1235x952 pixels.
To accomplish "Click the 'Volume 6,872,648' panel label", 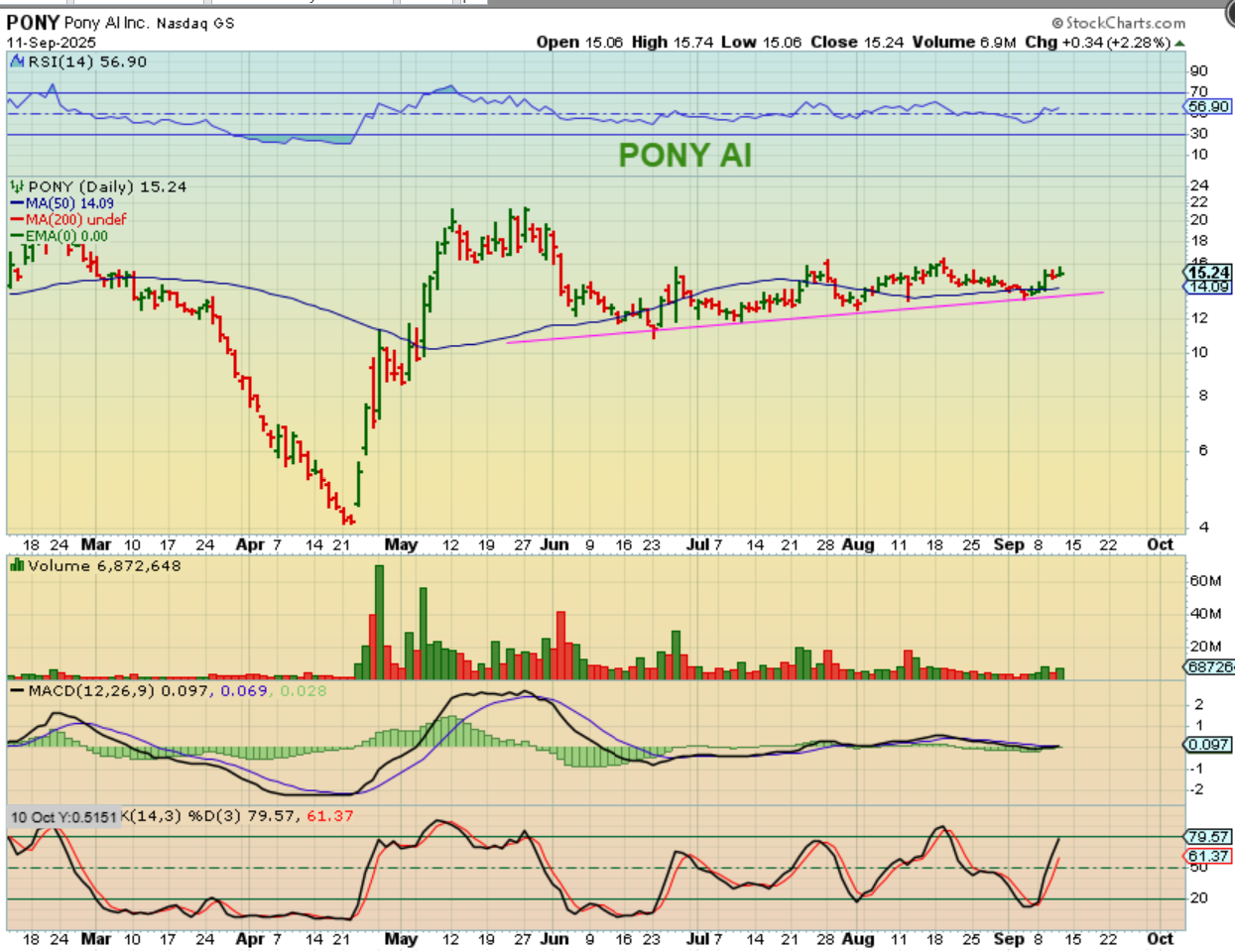I will click(x=104, y=565).
